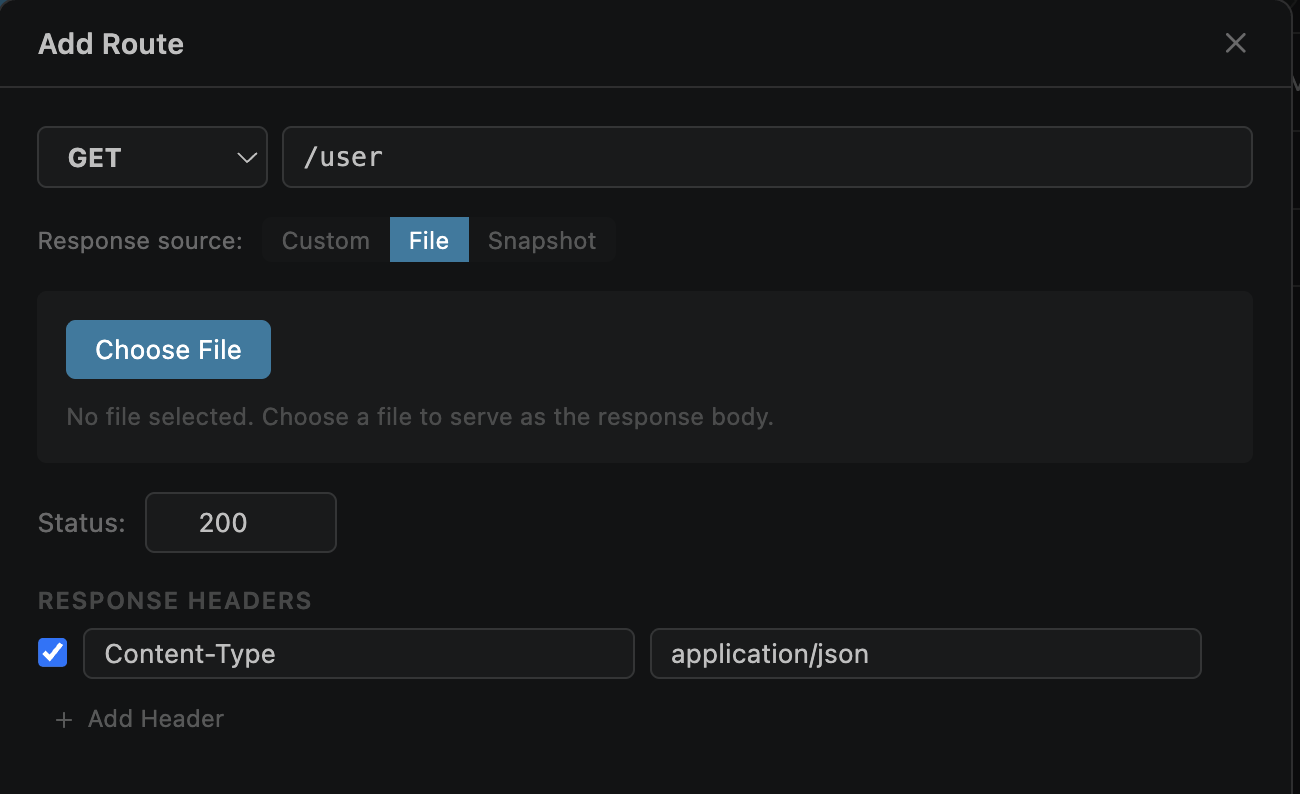This screenshot has height=794, width=1300.
Task: Uncheck the Content-Type header checkbox
Action: point(52,653)
